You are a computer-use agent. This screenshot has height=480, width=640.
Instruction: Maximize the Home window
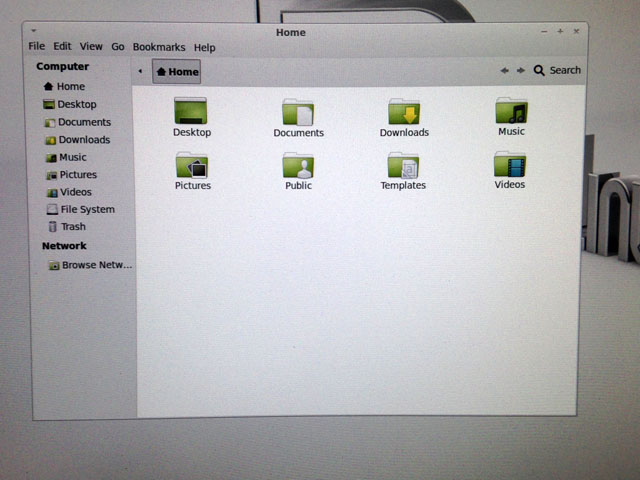560,31
